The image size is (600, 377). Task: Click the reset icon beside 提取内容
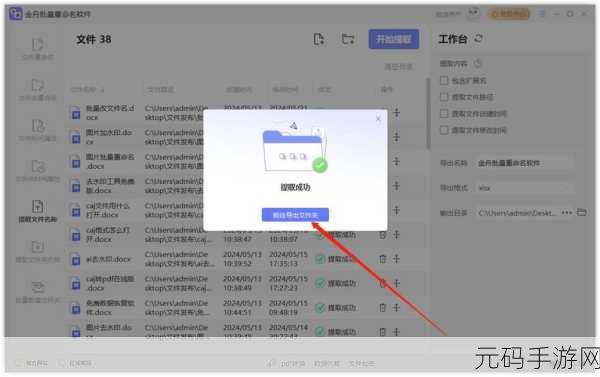coord(478,64)
